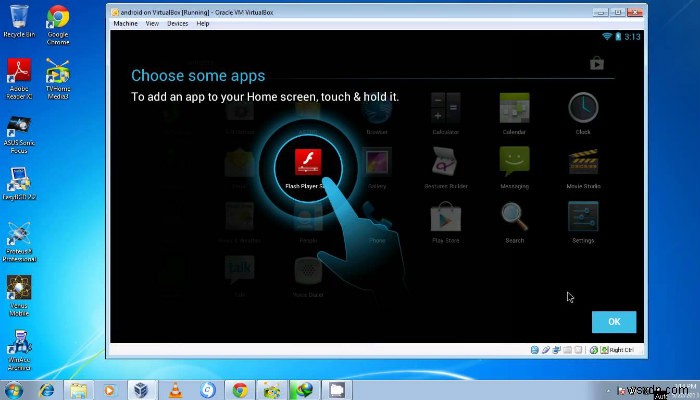Tap the dimmed Browser globe icon

(x=377, y=109)
